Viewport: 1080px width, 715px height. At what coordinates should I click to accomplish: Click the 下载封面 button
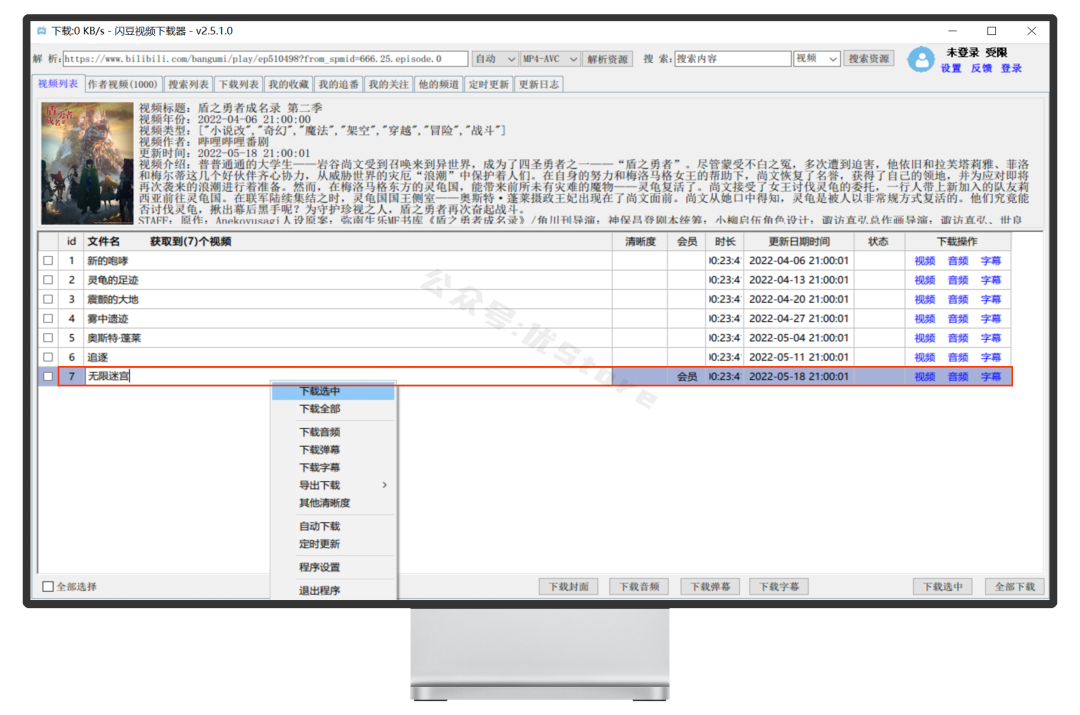568,587
